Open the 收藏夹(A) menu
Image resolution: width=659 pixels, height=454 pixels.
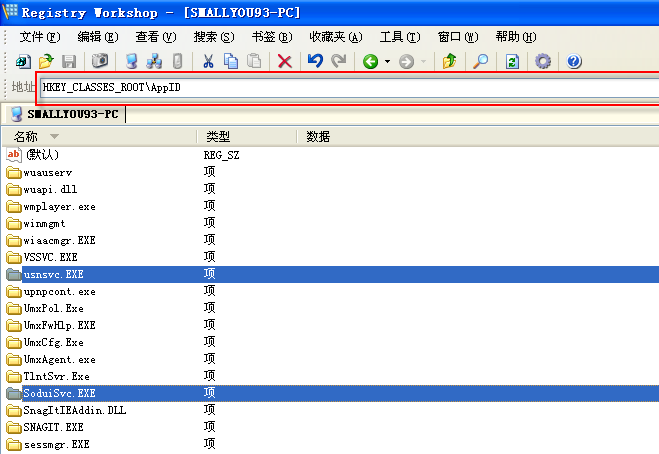click(336, 37)
